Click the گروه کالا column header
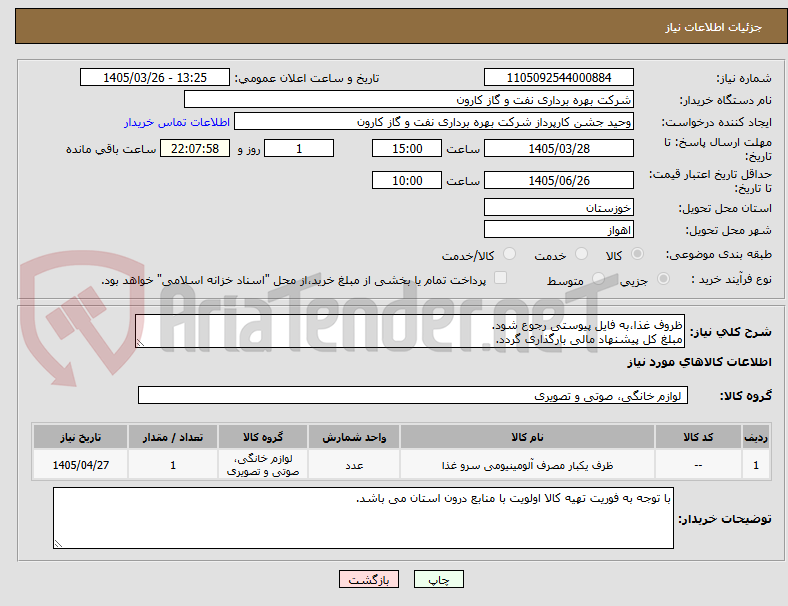788x606 pixels. [263, 437]
